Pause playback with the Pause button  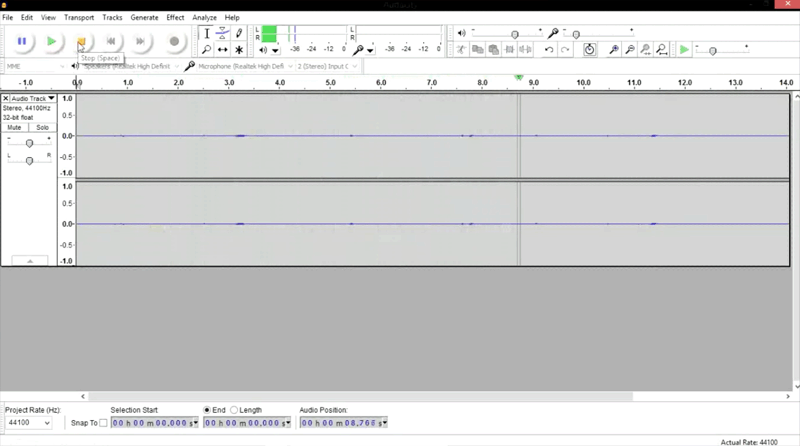[x=22, y=41]
